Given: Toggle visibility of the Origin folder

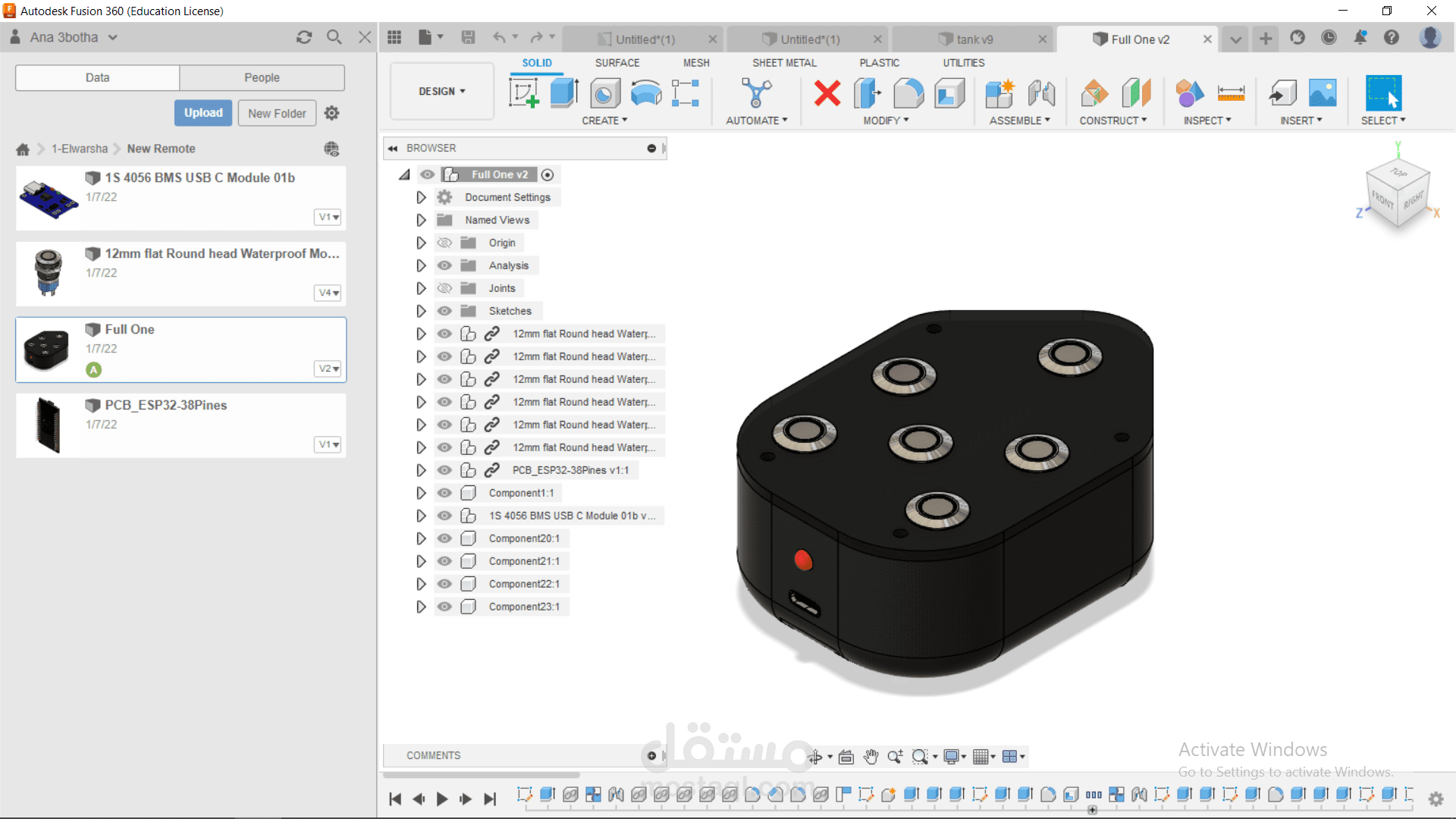Looking at the screenshot, I should [444, 243].
